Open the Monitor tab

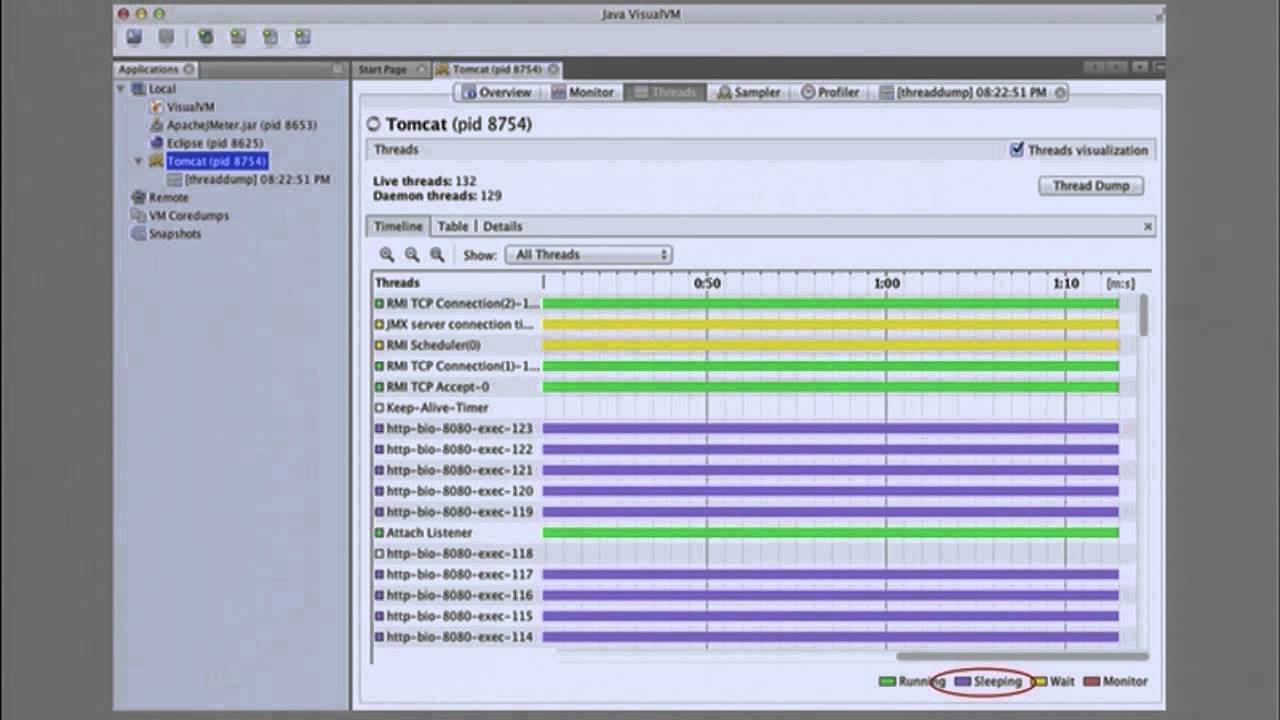(x=582, y=92)
